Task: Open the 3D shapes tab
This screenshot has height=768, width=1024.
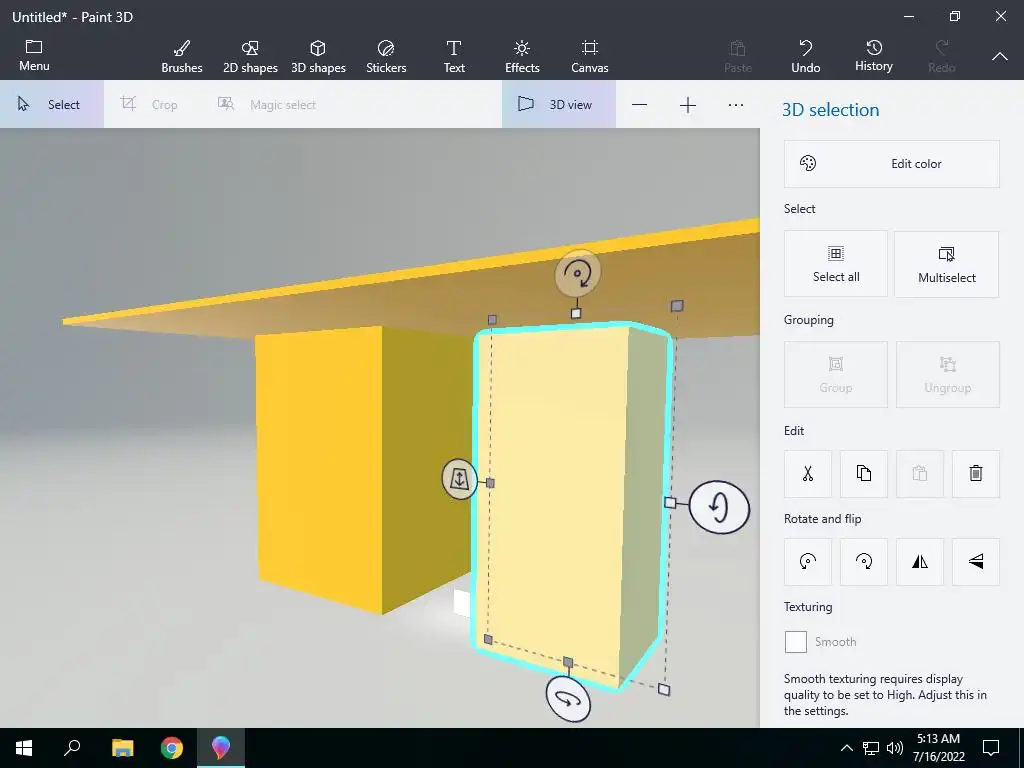Action: (318, 56)
